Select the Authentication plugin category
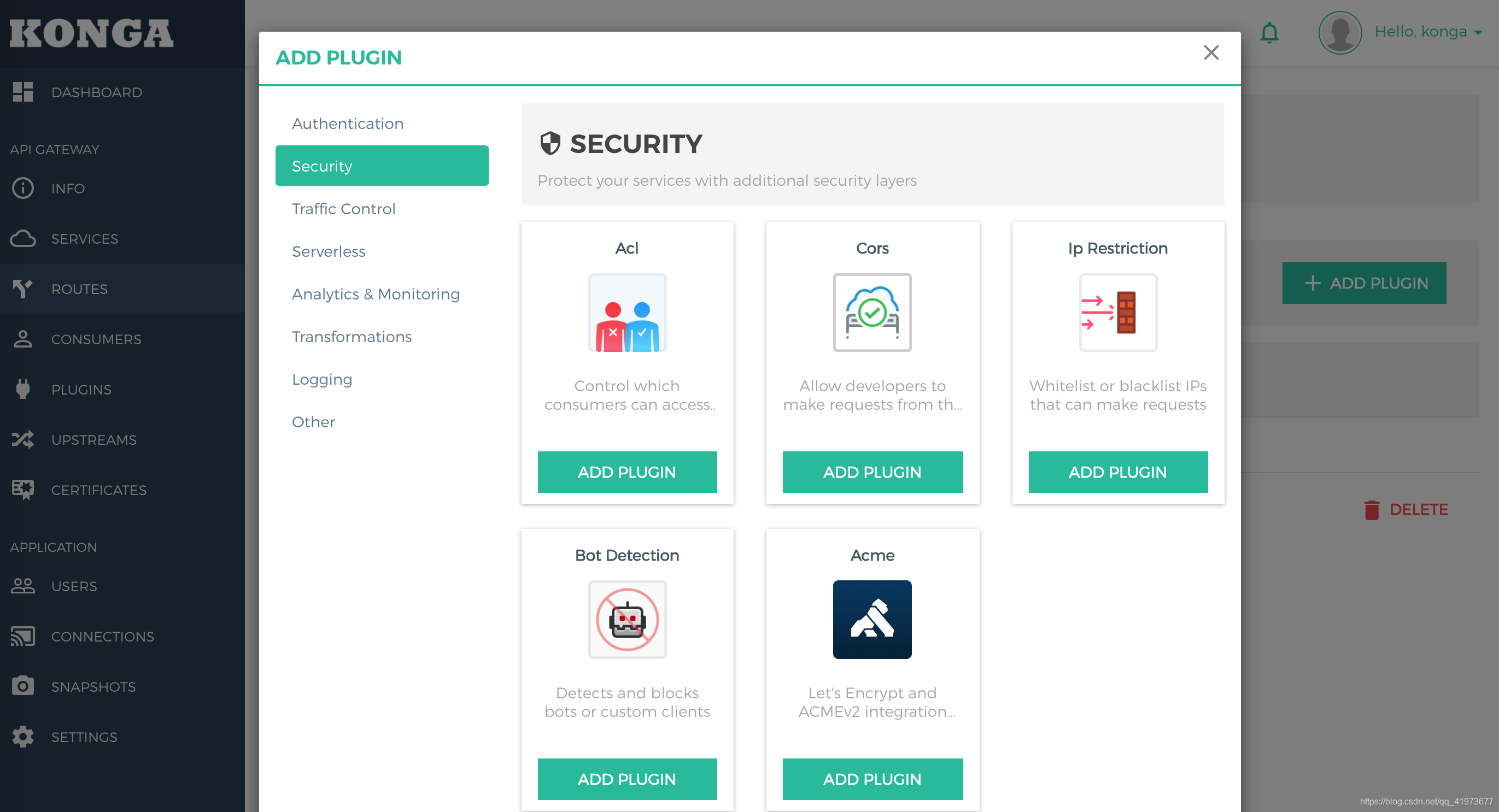This screenshot has width=1499, height=812. (x=347, y=123)
